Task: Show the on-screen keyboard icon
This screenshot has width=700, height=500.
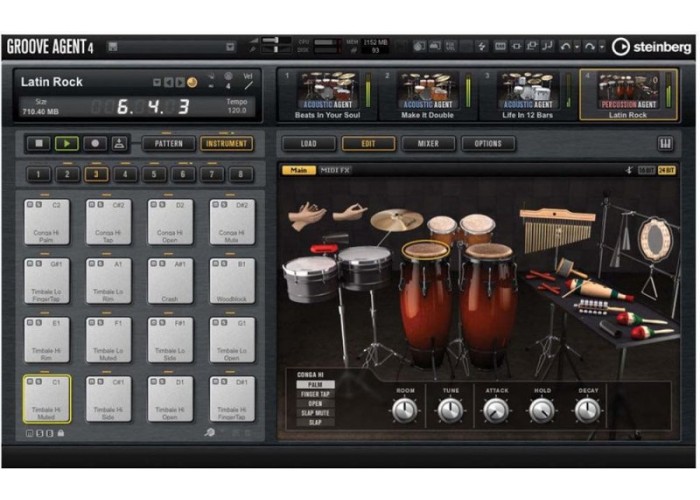Action: [x=665, y=143]
